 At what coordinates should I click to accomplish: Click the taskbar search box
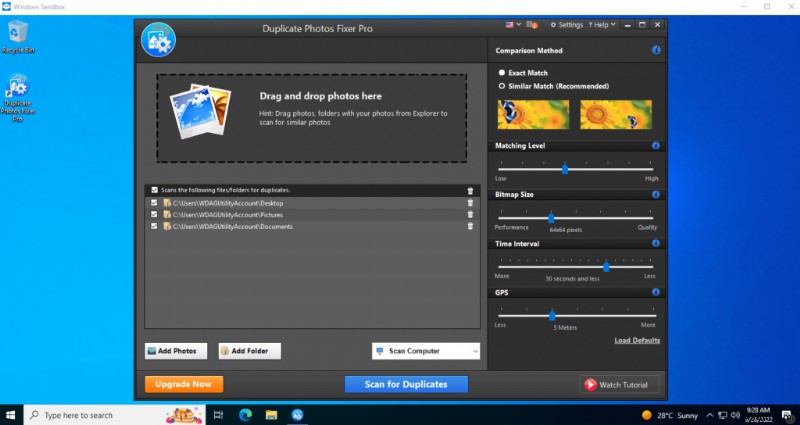[x=114, y=415]
